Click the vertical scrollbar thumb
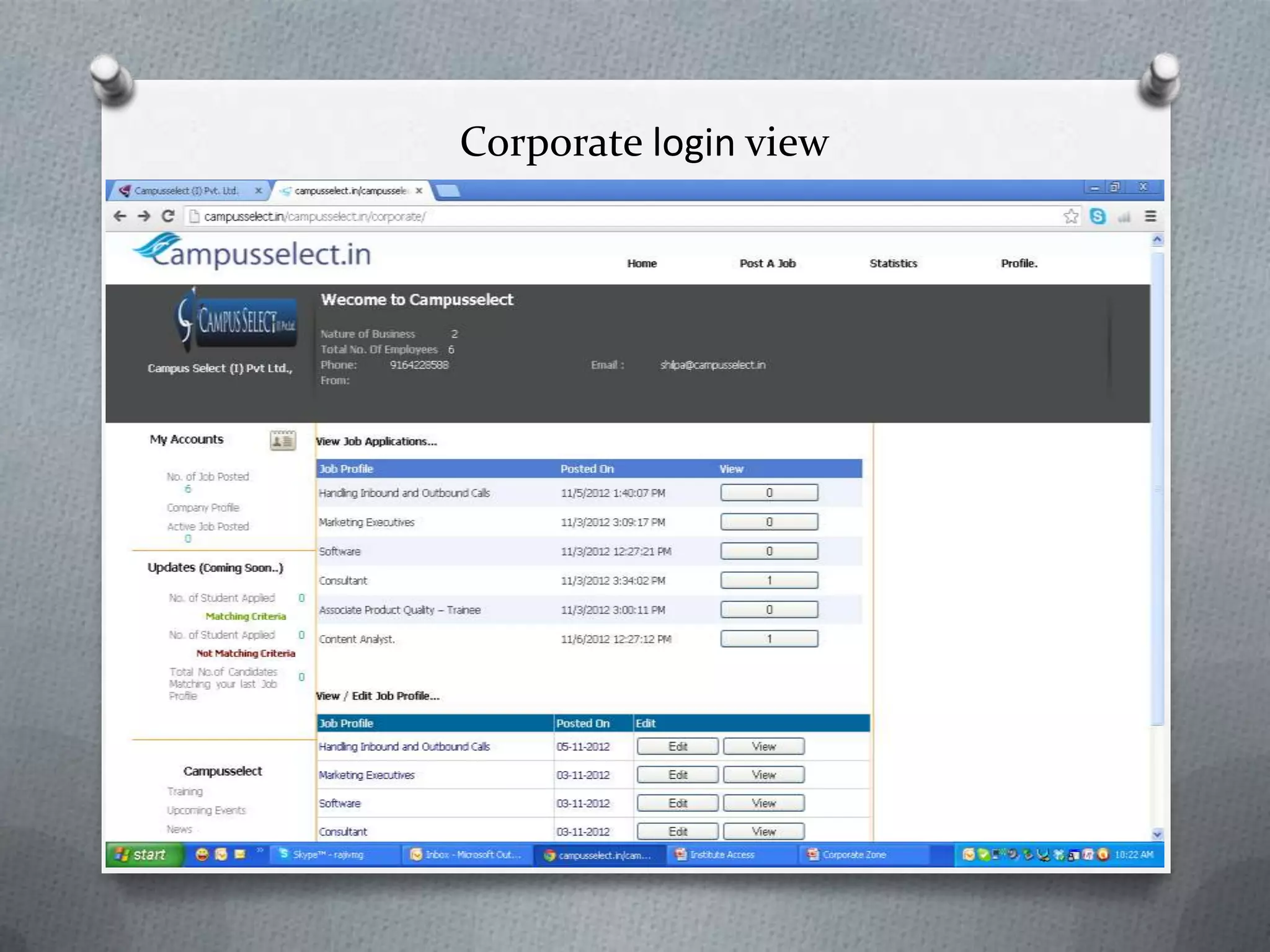Viewport: 1270px width, 952px height. click(x=1157, y=488)
